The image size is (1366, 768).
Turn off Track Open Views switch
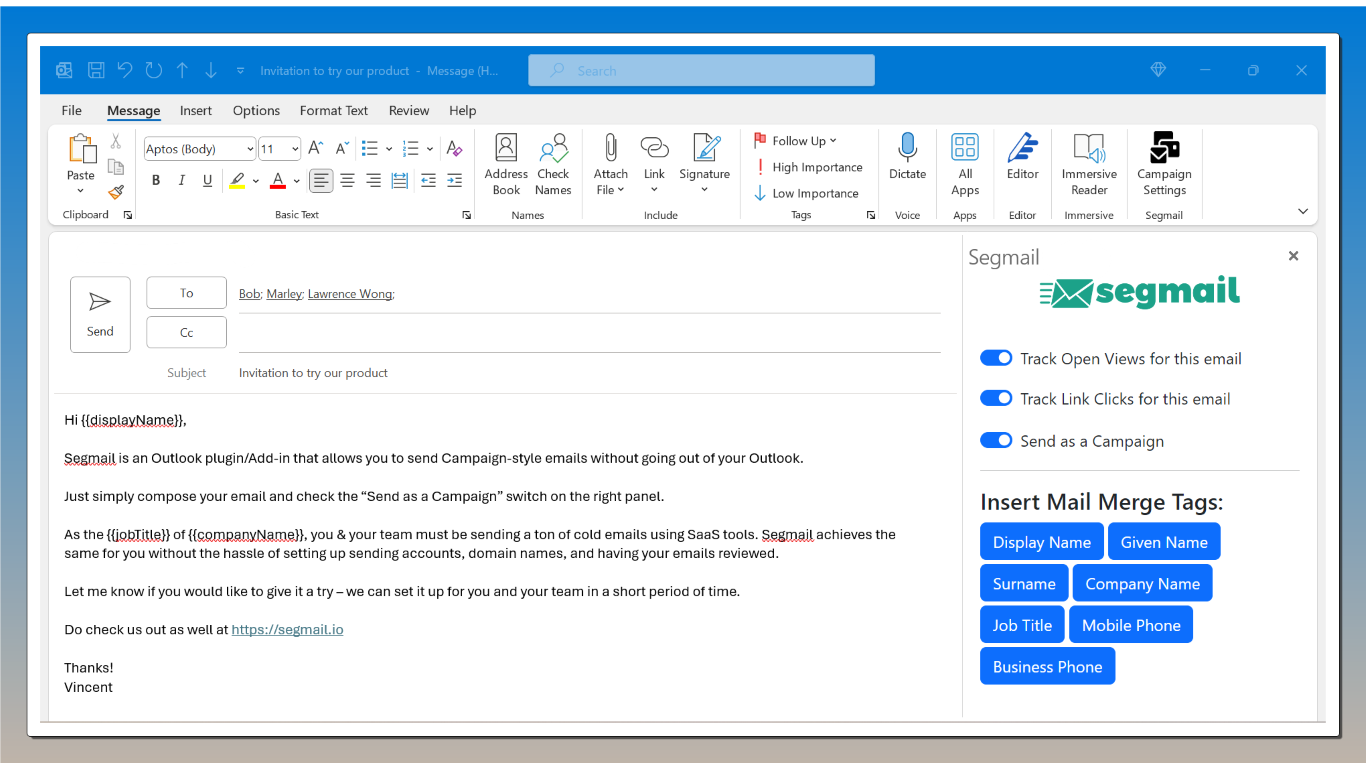[996, 358]
